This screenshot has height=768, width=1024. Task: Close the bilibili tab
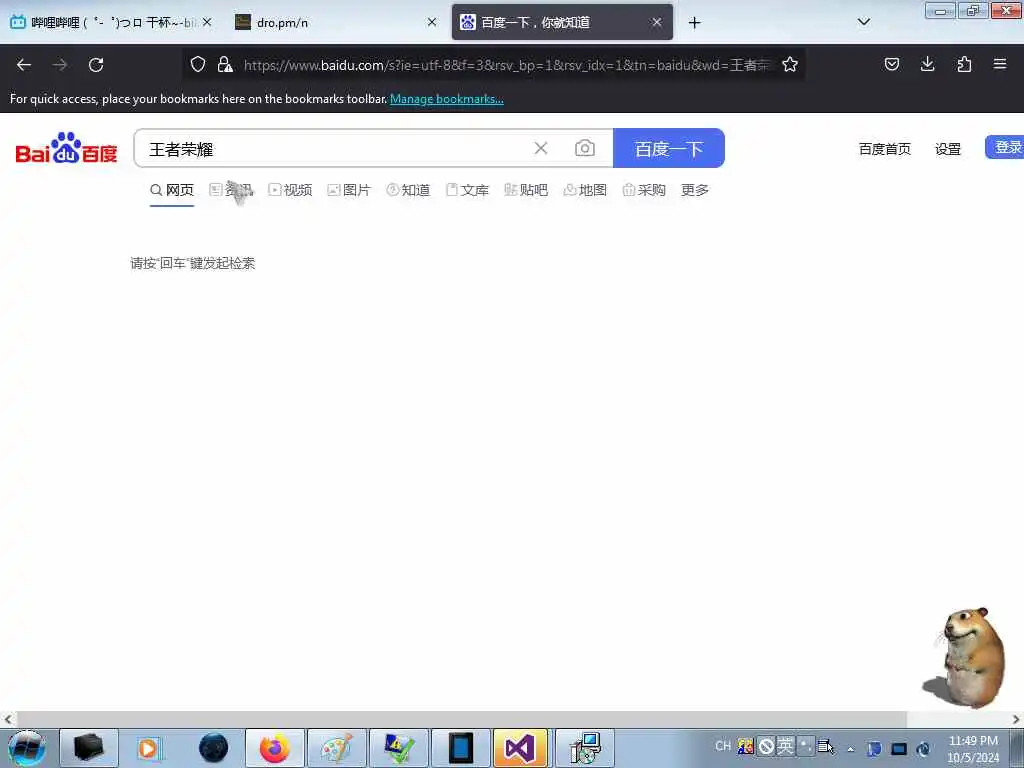(207, 22)
